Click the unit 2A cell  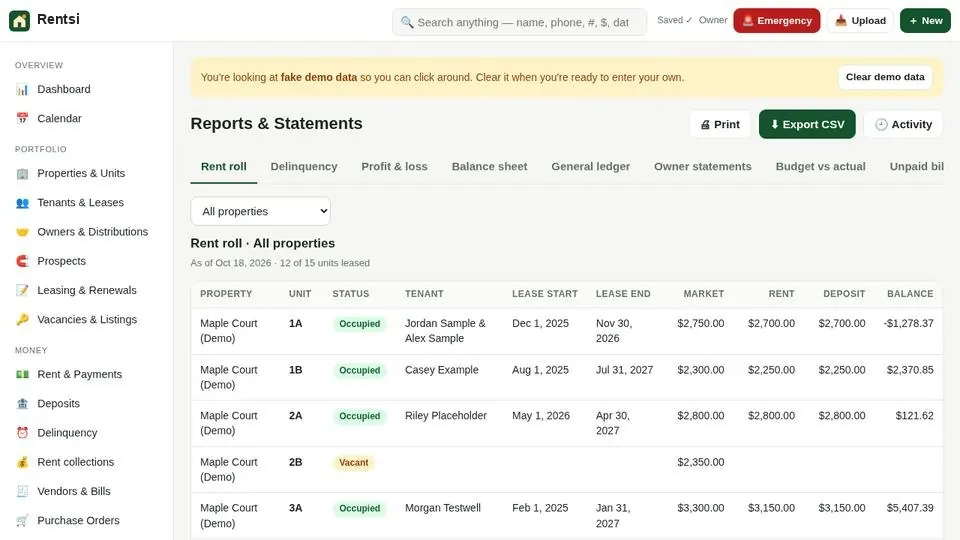point(296,416)
